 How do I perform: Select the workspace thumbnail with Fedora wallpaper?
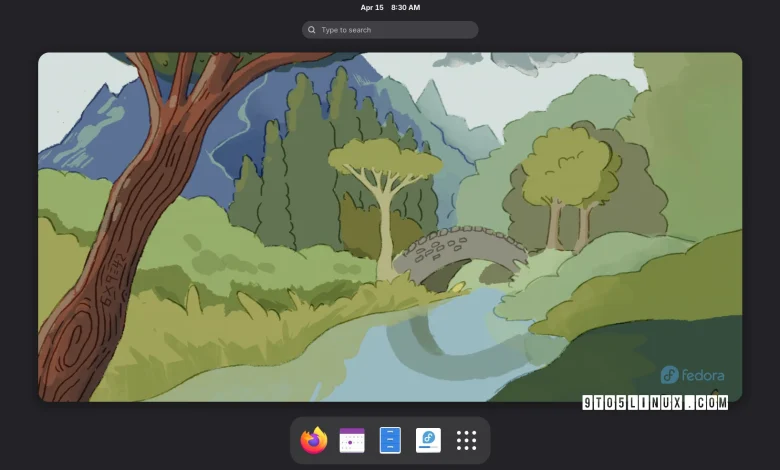(390, 227)
